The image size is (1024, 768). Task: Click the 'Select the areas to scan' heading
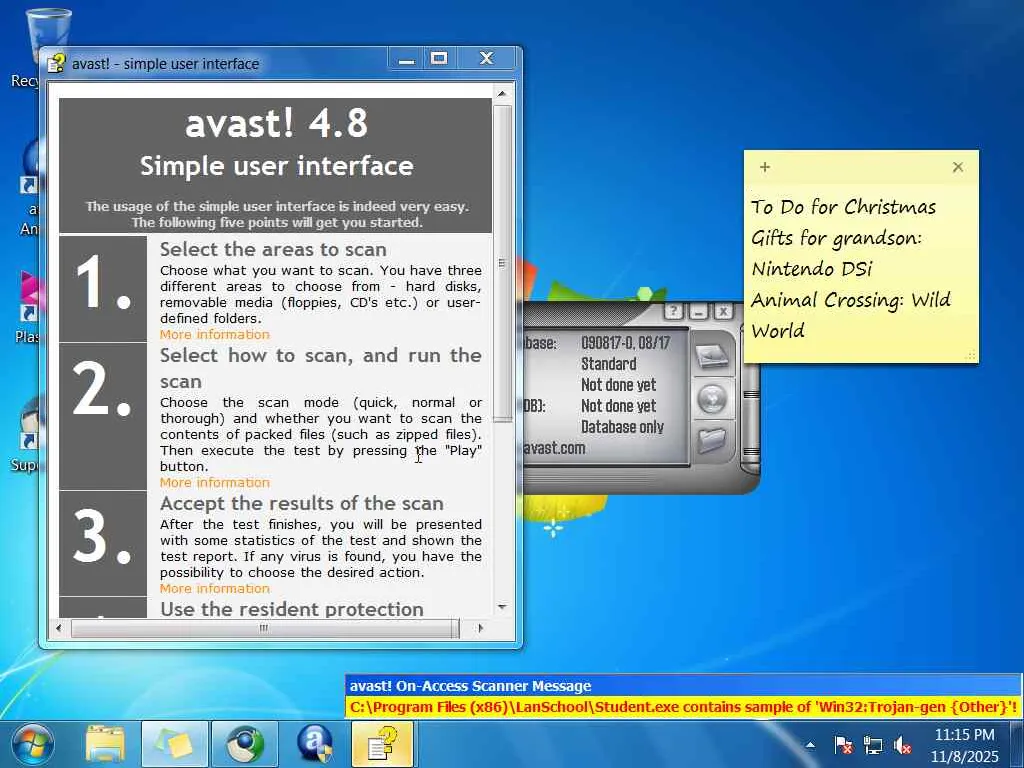coord(273,249)
